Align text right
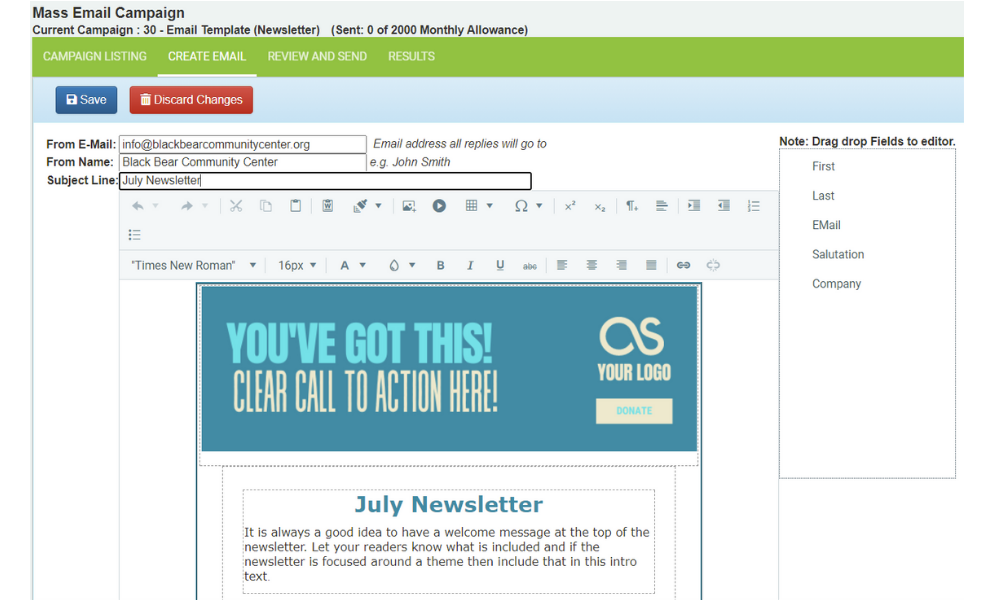This screenshot has width=1000, height=600. 621,265
